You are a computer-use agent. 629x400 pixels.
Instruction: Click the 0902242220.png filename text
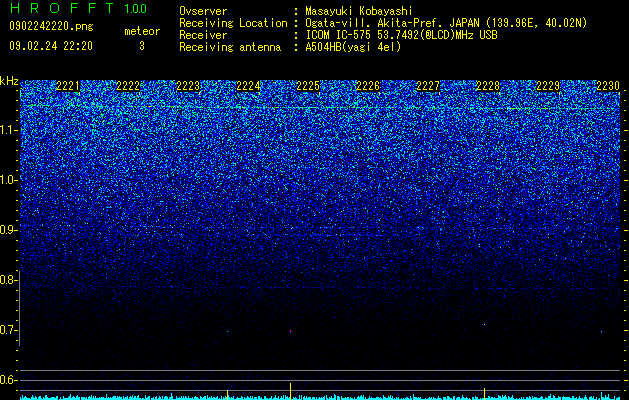pyautogui.click(x=51, y=26)
